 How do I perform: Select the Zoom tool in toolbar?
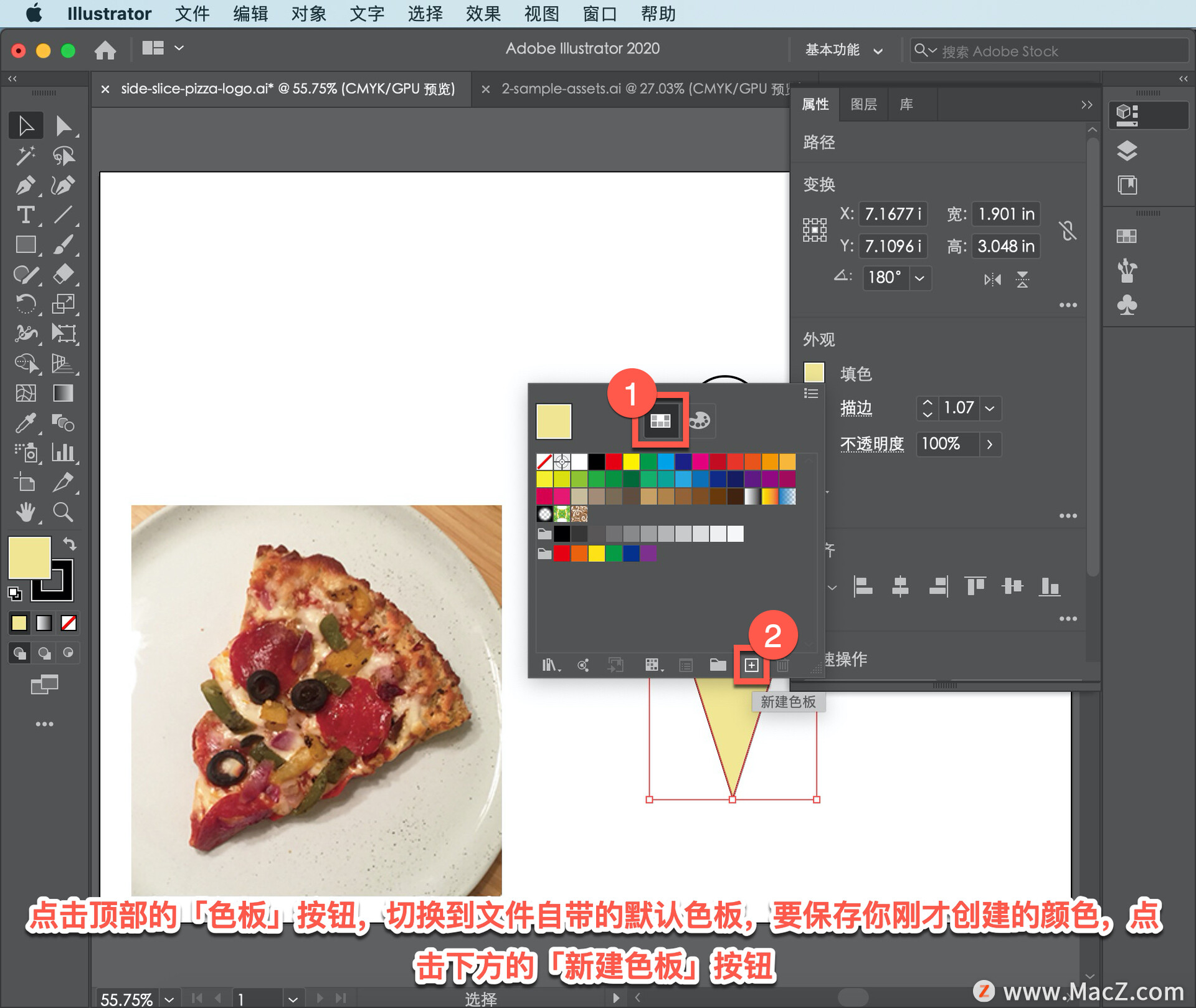pos(63,512)
